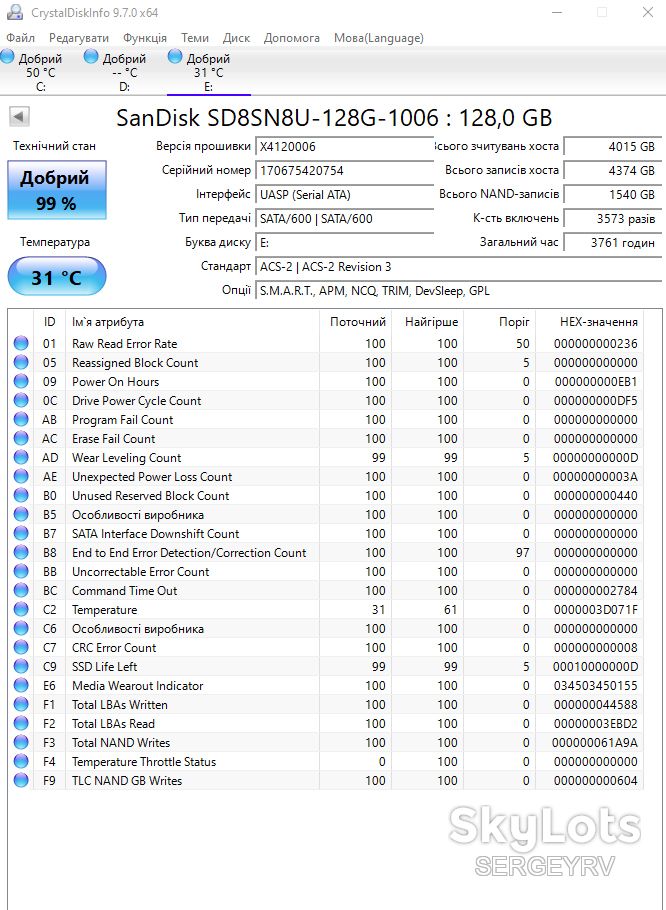Click status orb for Wear Leveling Count

click(x=21, y=457)
